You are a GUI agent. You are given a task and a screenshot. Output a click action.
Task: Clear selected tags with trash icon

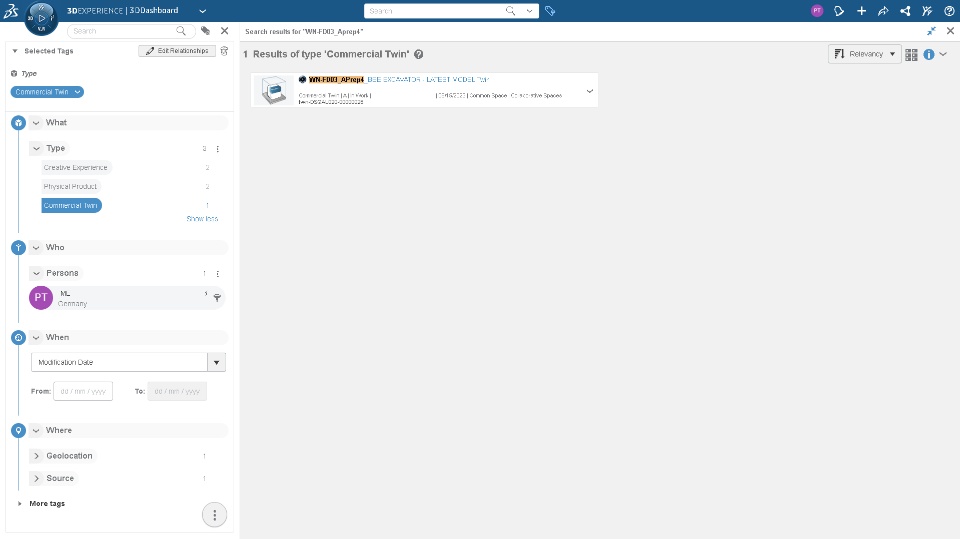(224, 51)
